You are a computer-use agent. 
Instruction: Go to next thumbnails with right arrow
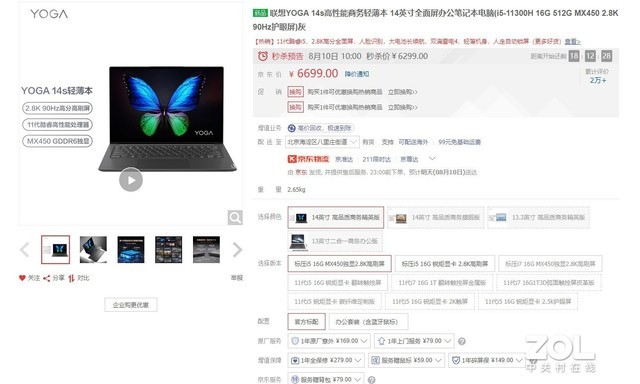[x=237, y=250]
